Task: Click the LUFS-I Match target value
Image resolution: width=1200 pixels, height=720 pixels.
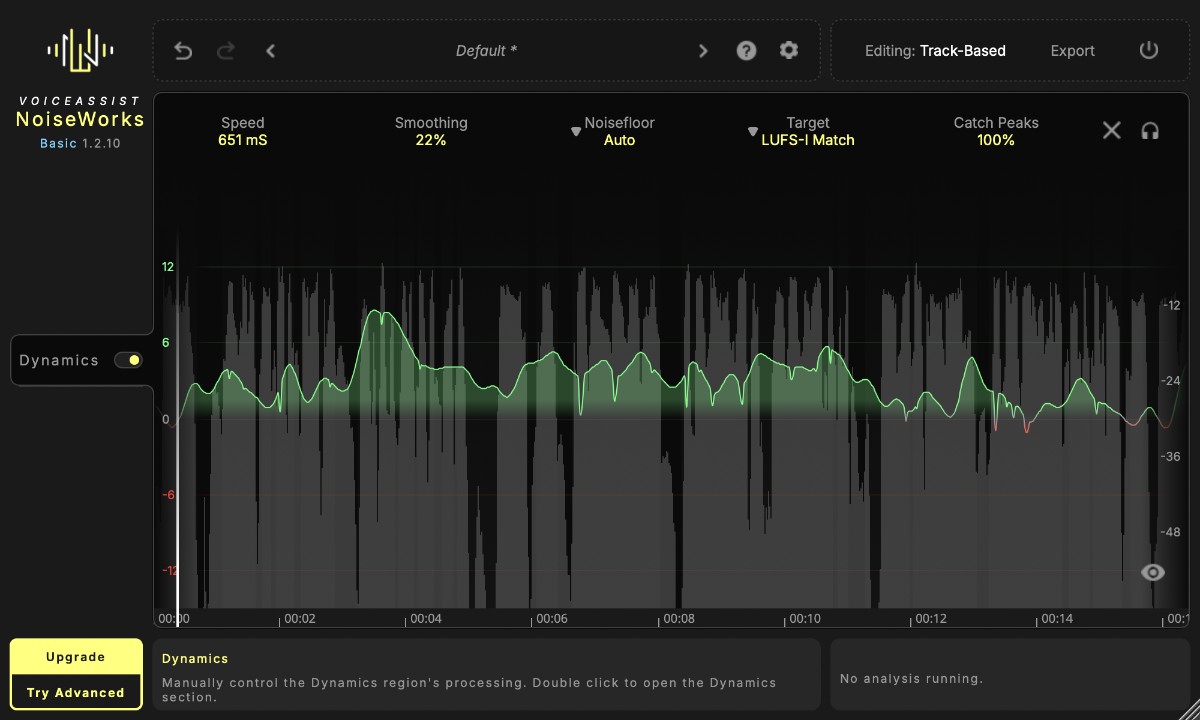Action: (x=808, y=140)
